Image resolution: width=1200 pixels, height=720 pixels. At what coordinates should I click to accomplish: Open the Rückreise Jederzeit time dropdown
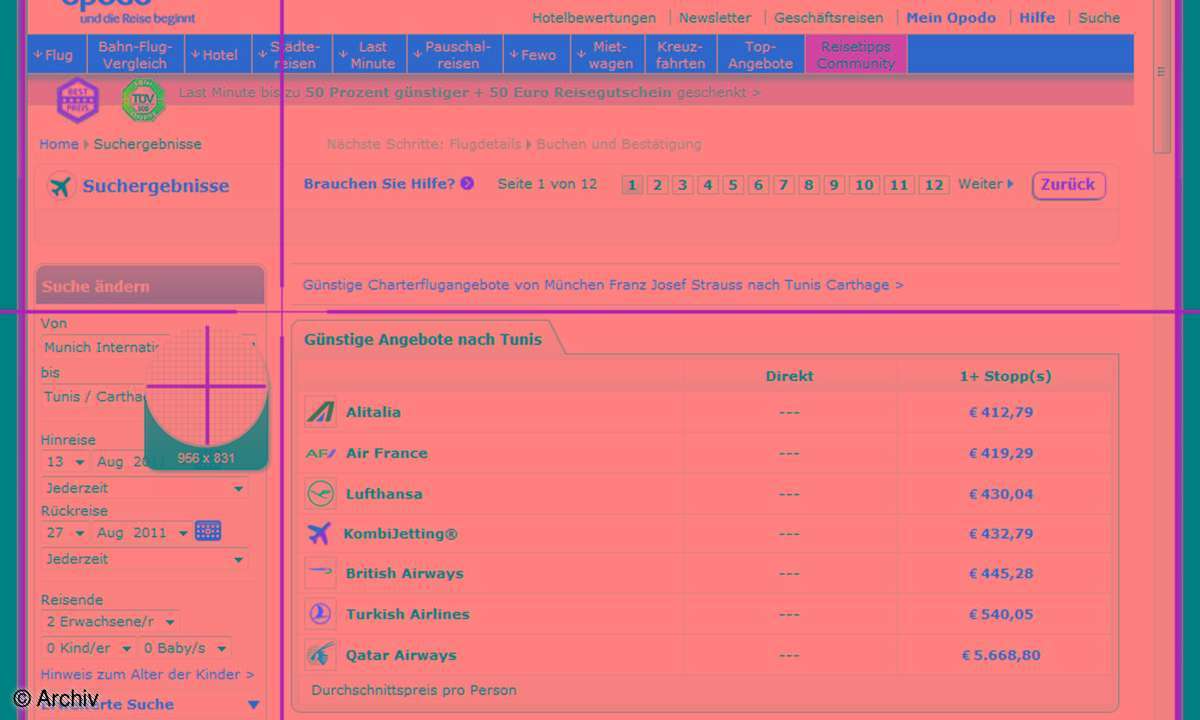(x=145, y=559)
